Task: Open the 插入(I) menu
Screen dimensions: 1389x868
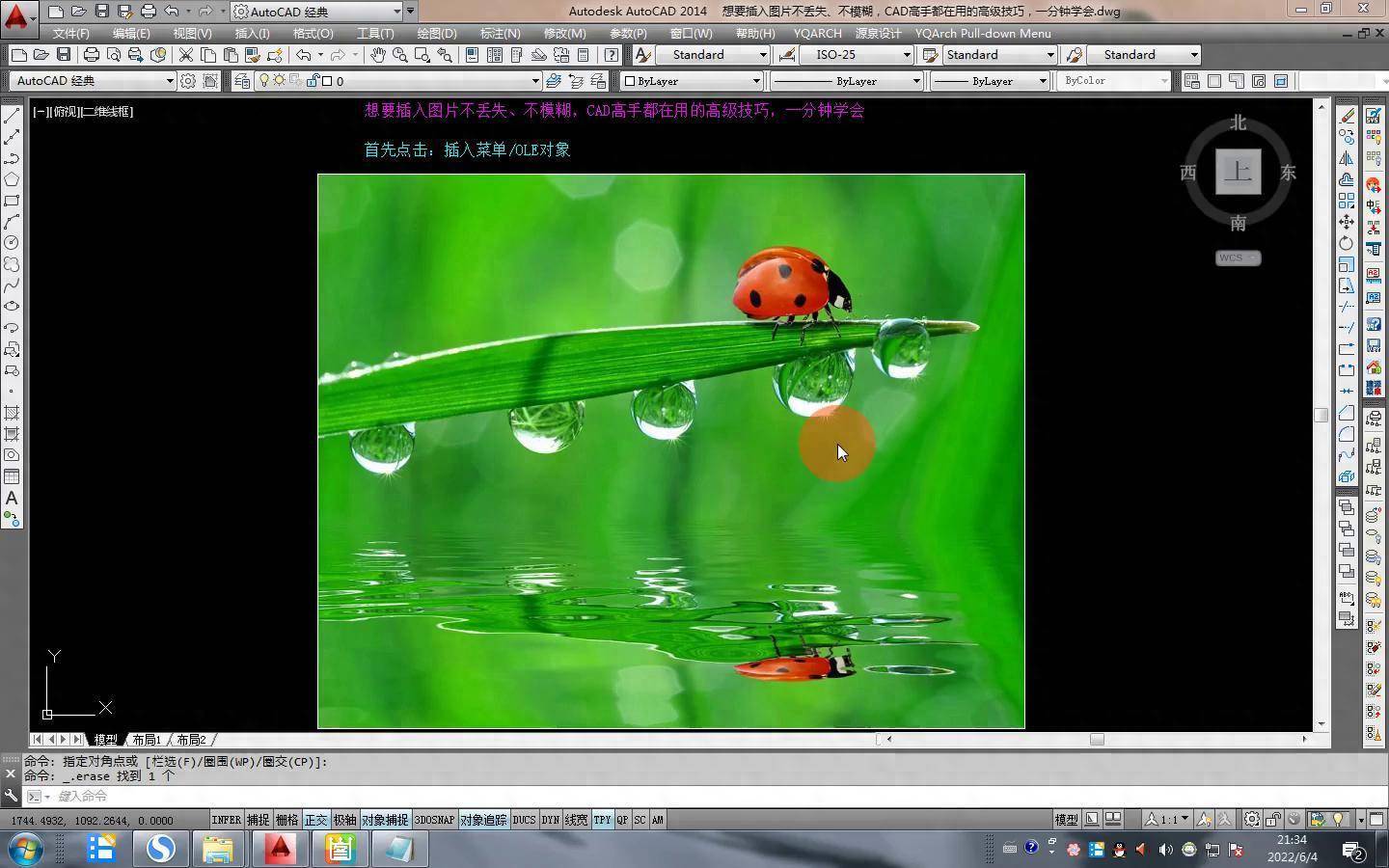Action: click(x=252, y=33)
